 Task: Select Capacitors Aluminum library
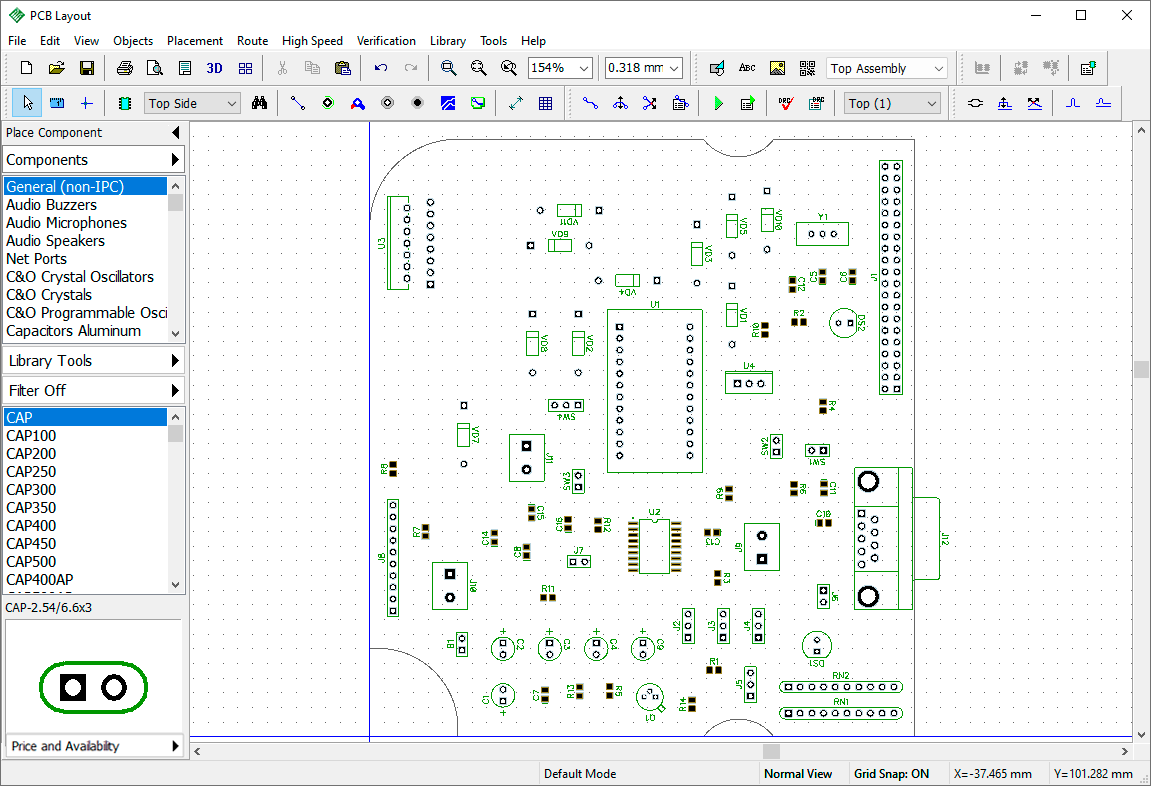86,331
